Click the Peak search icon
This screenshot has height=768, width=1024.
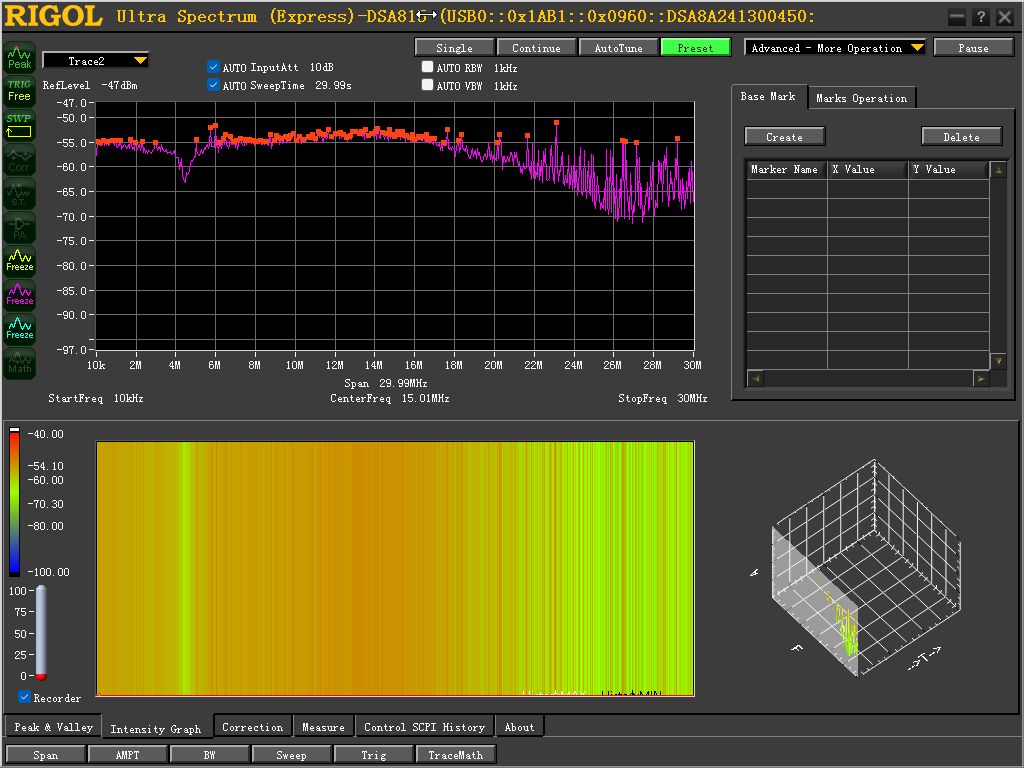20,58
